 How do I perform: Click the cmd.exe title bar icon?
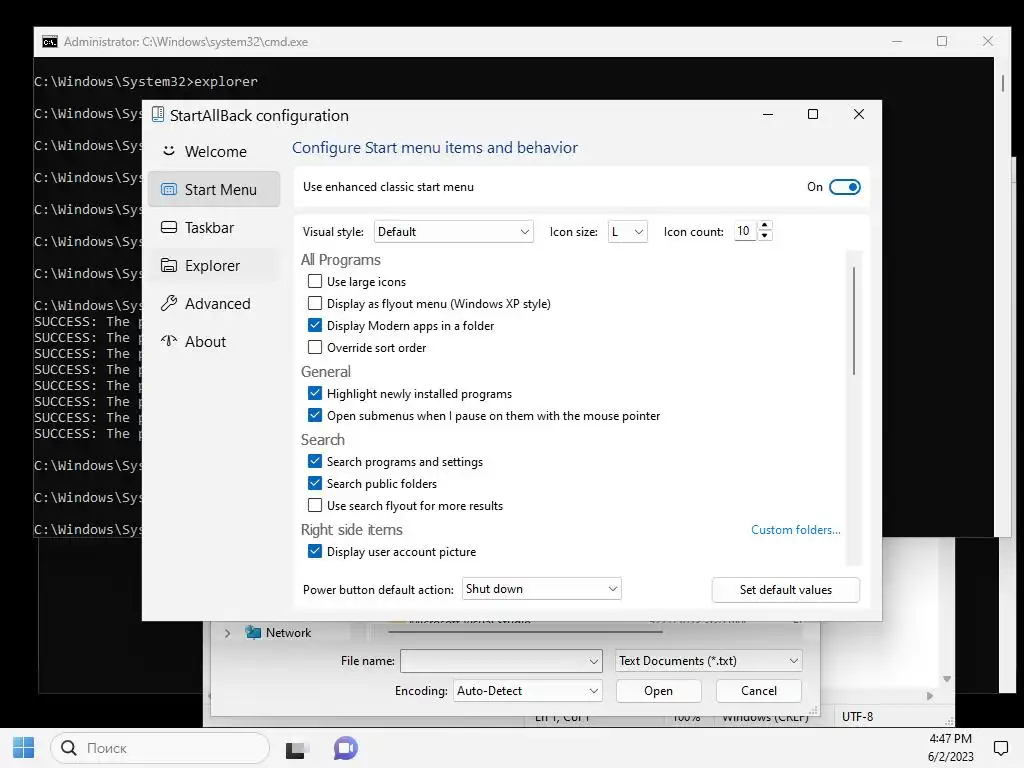(50, 42)
